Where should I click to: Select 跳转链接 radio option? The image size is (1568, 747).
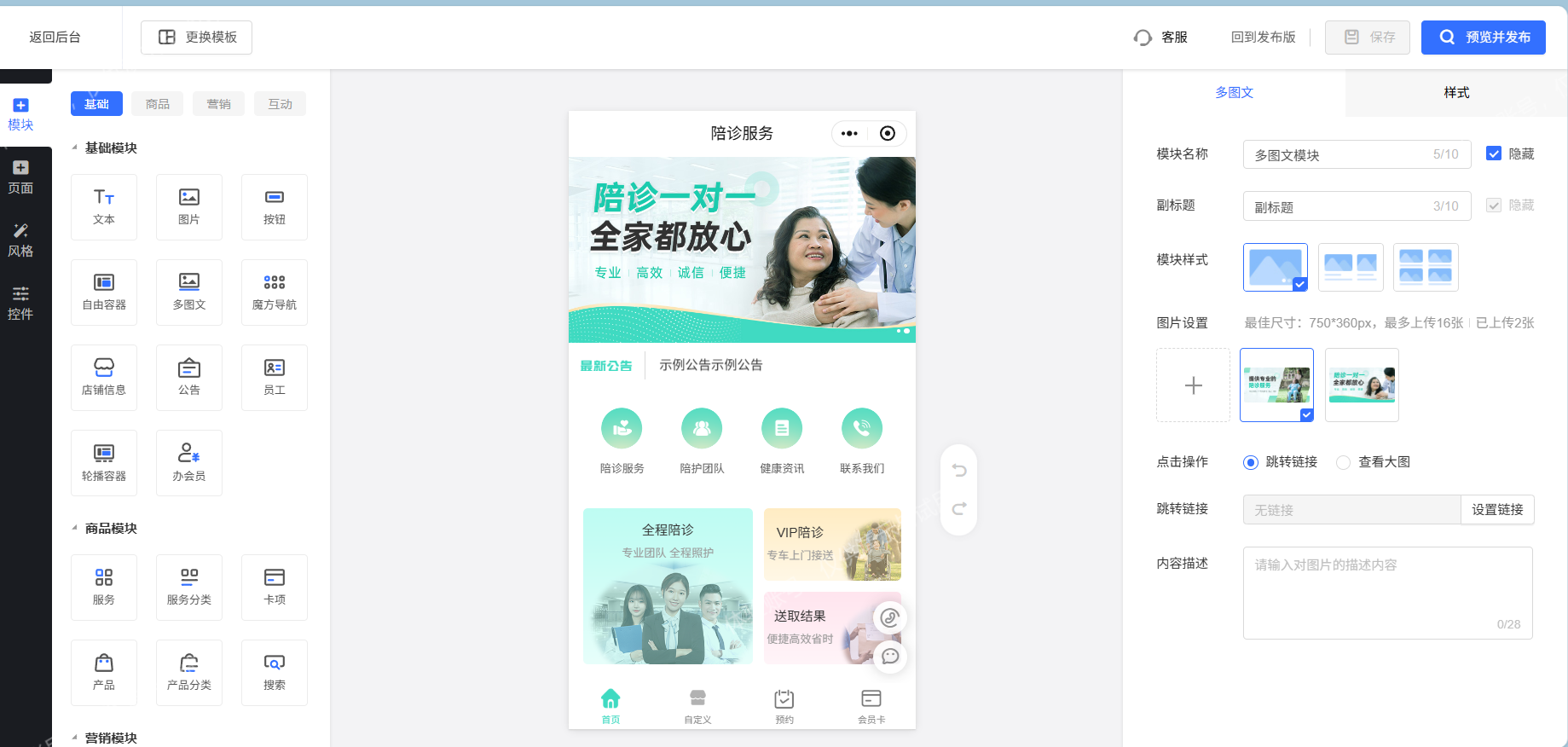[1251, 462]
